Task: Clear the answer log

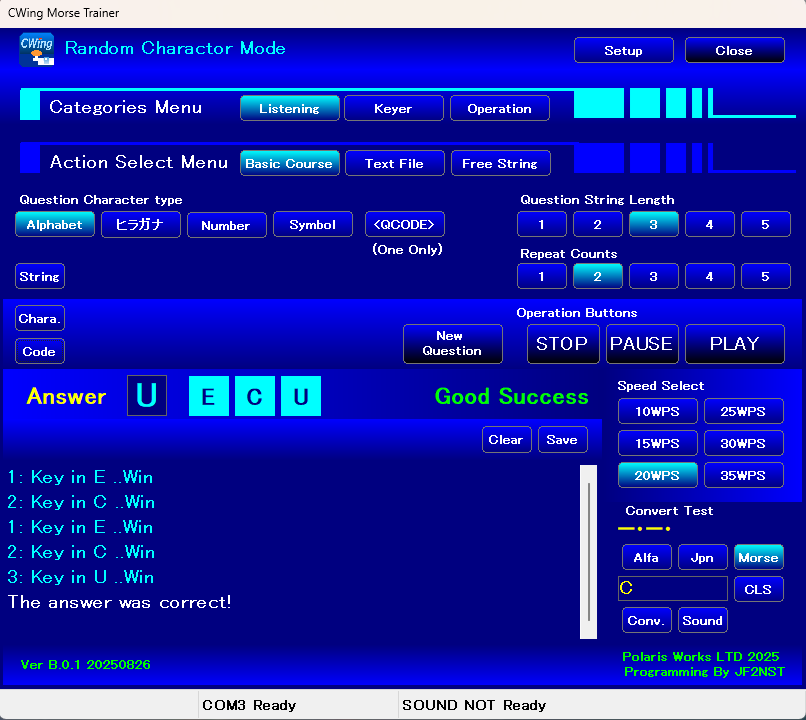Action: point(506,440)
